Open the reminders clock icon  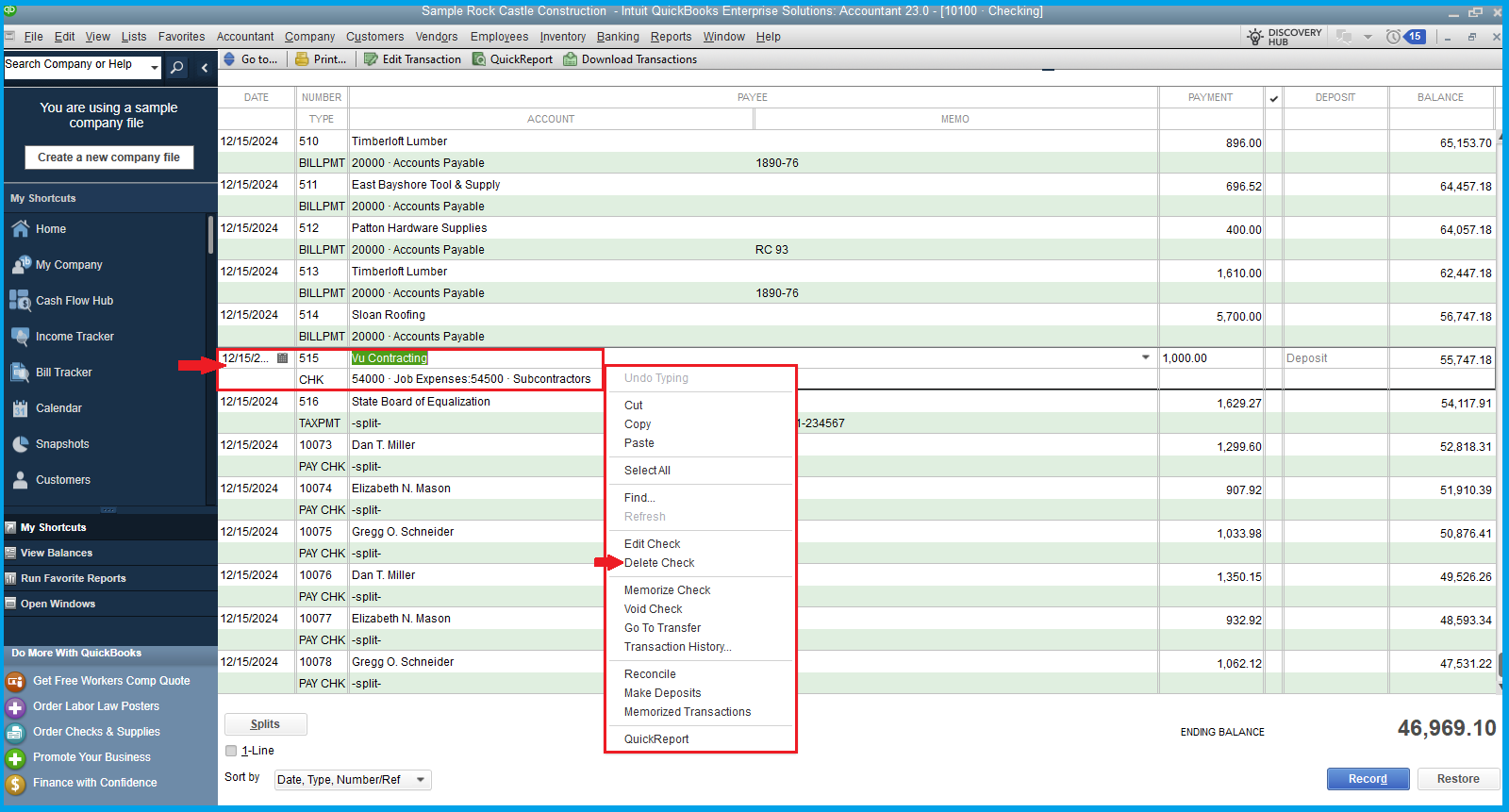pos(1393,37)
